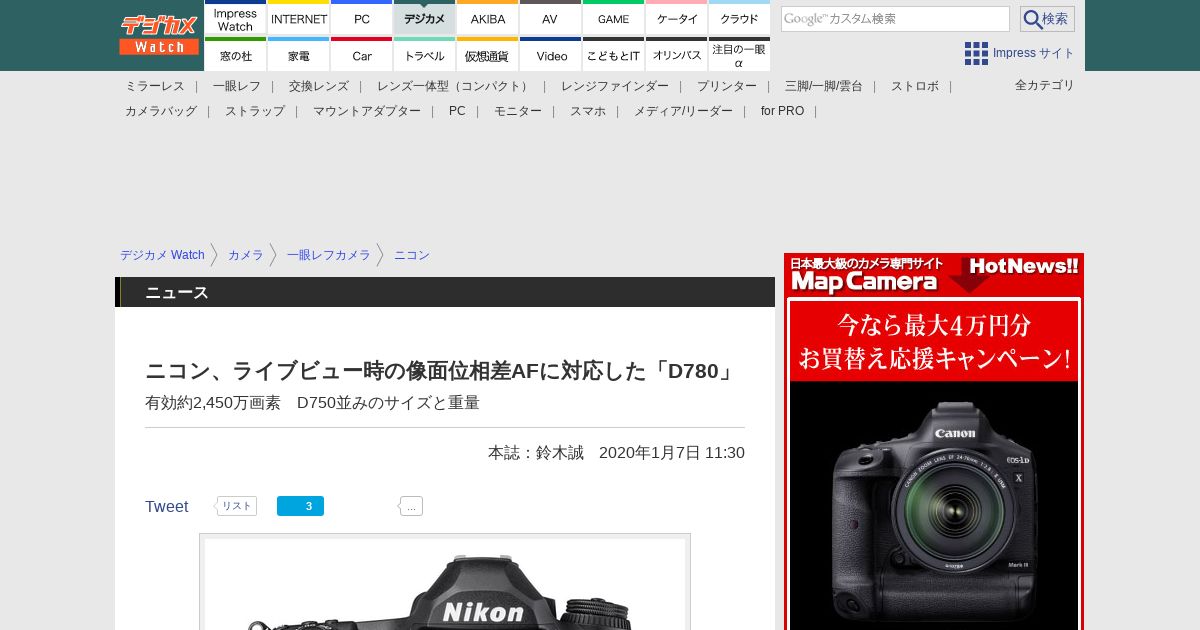The width and height of the screenshot is (1200, 630).
Task: Click the Tweet share link
Action: (167, 506)
